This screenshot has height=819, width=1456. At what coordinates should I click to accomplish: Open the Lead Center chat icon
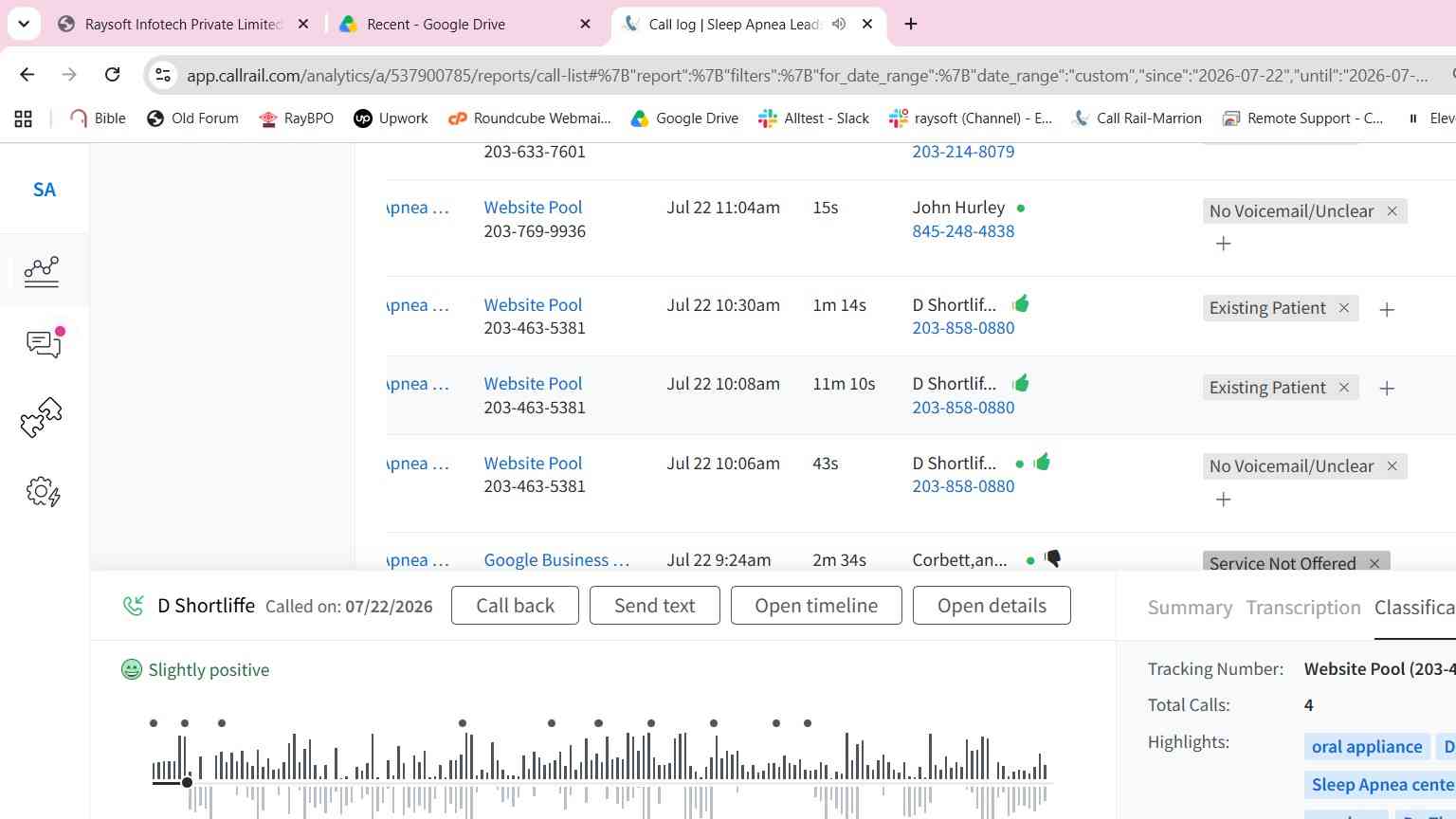pos(45,343)
